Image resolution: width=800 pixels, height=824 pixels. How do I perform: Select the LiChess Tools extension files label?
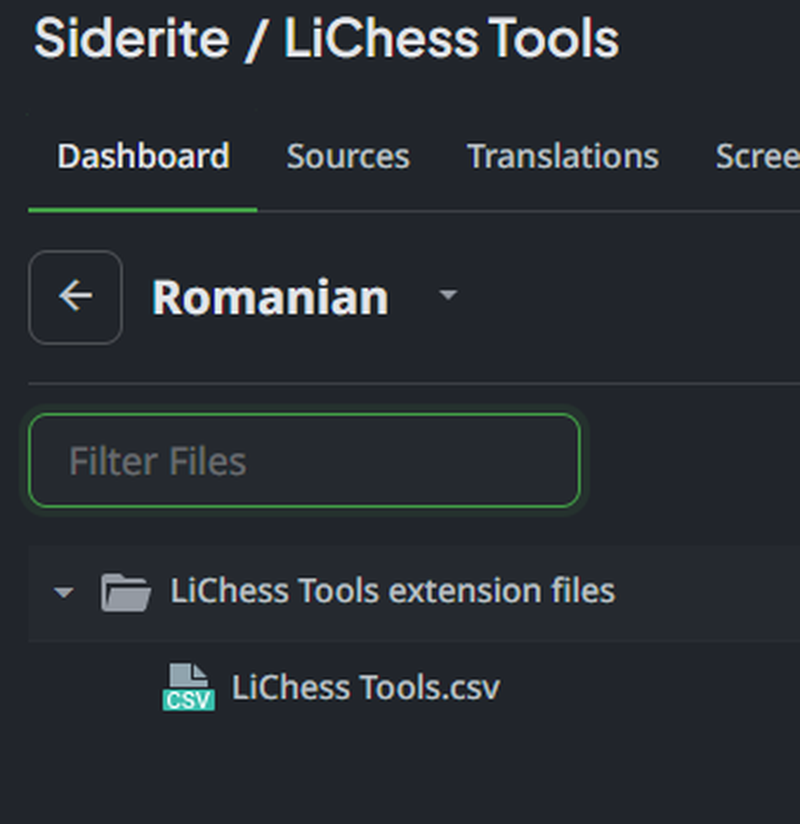pos(392,591)
